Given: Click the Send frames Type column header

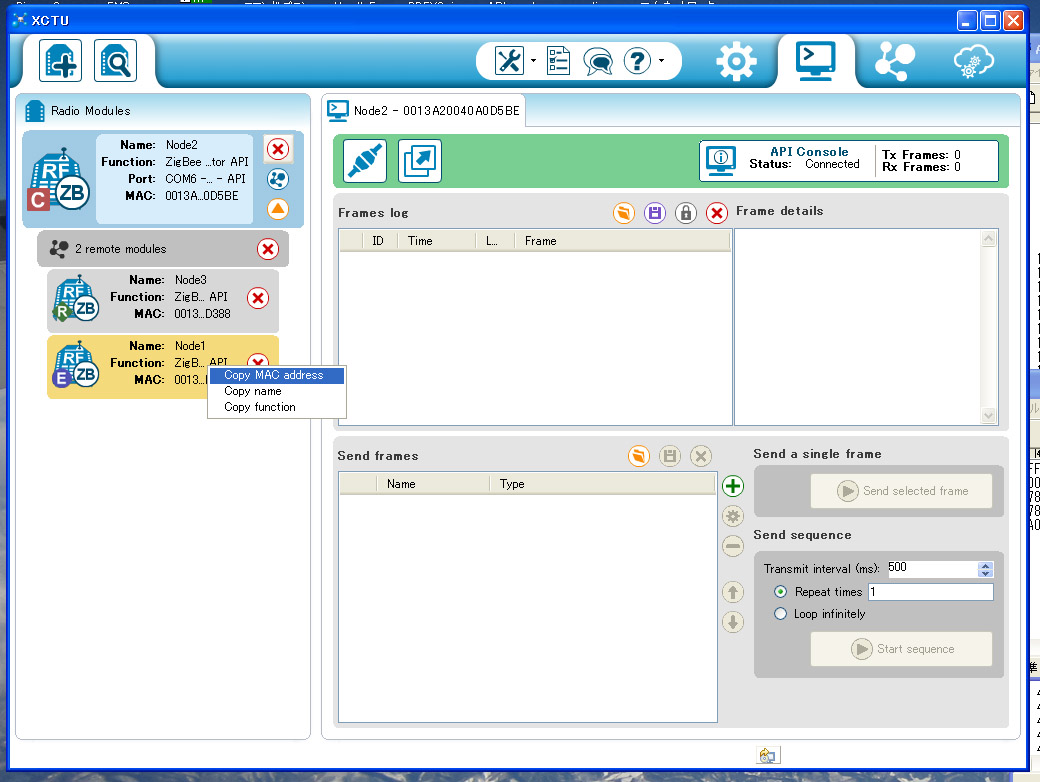Looking at the screenshot, I should [603, 484].
